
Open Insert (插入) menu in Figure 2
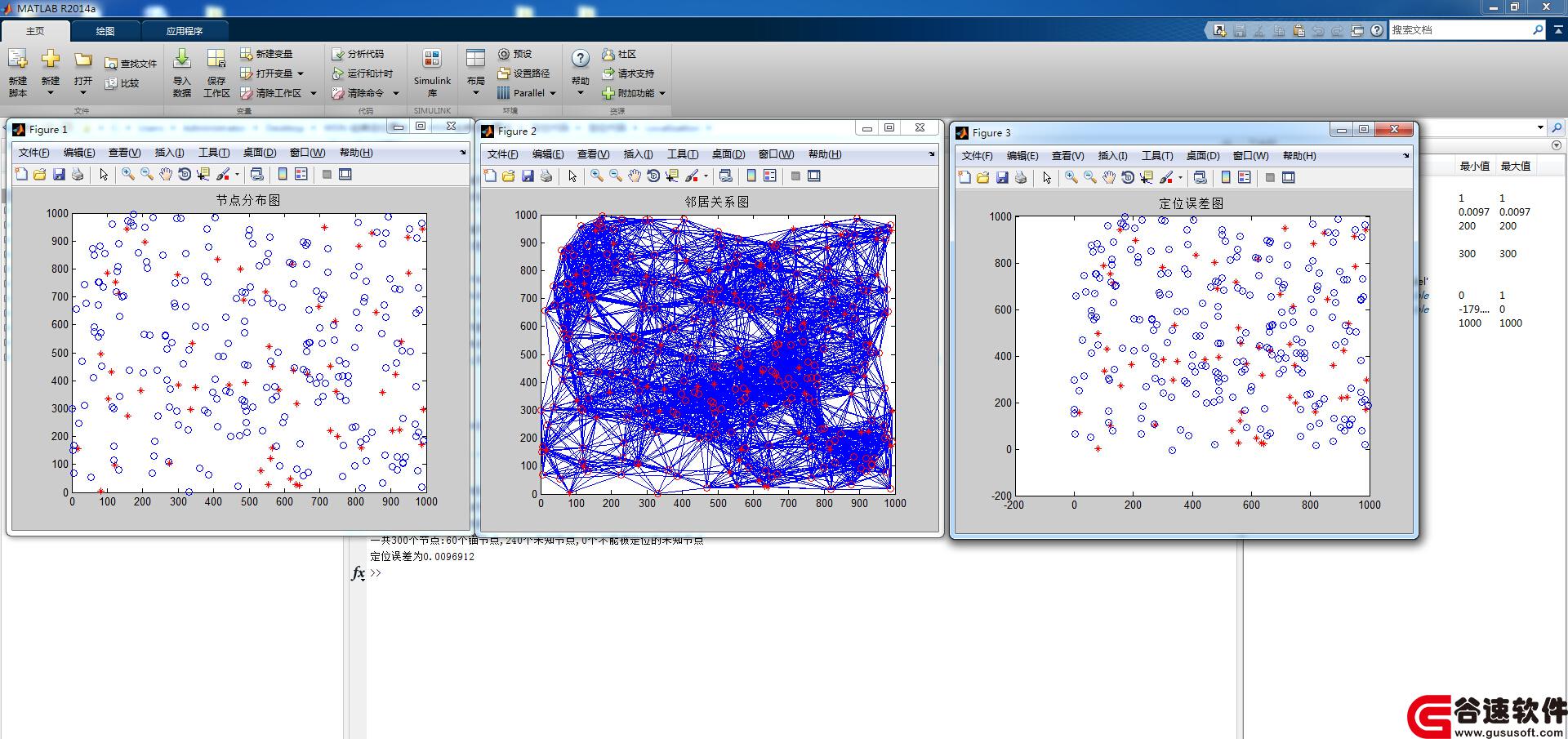pyautogui.click(x=638, y=154)
